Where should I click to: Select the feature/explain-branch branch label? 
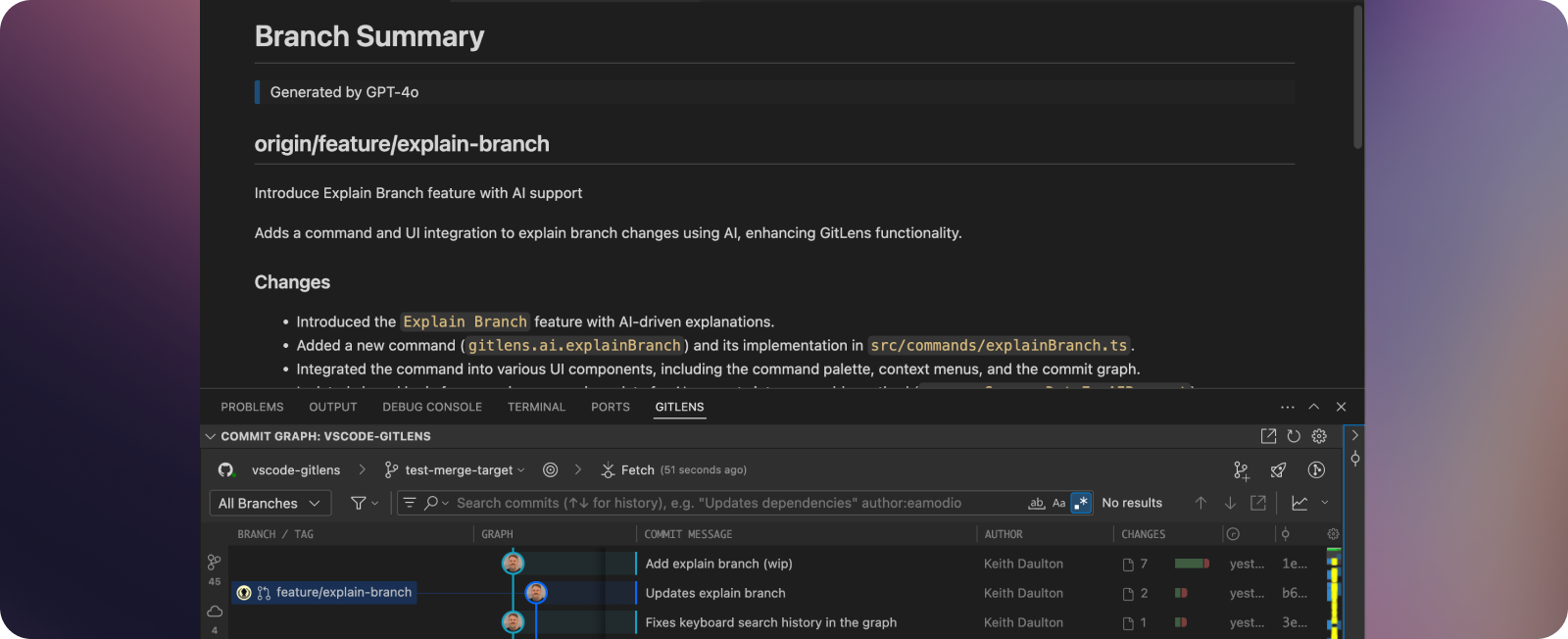coord(343,592)
